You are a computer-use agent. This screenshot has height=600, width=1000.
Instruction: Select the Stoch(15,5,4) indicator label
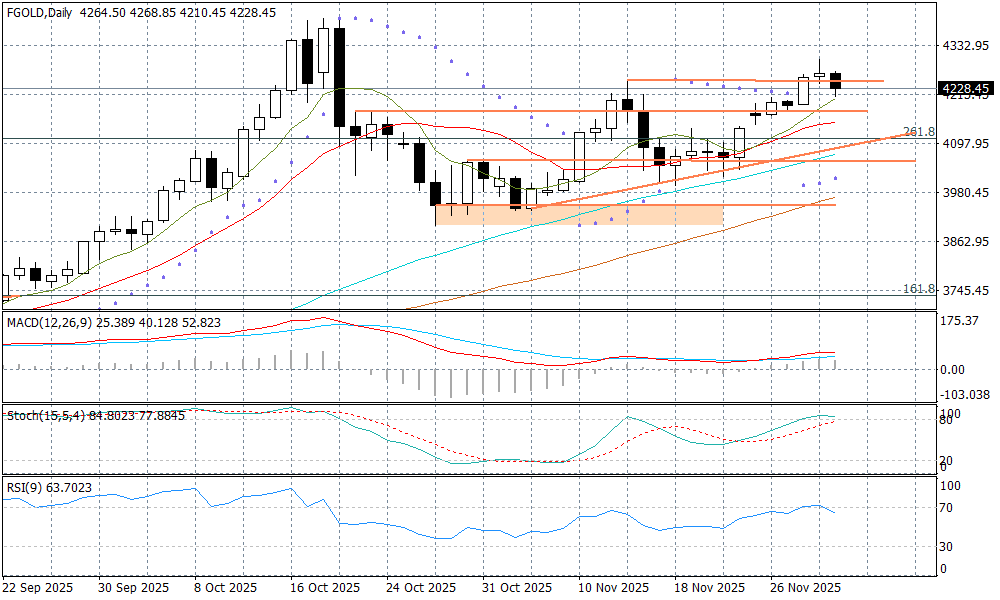click(42, 414)
